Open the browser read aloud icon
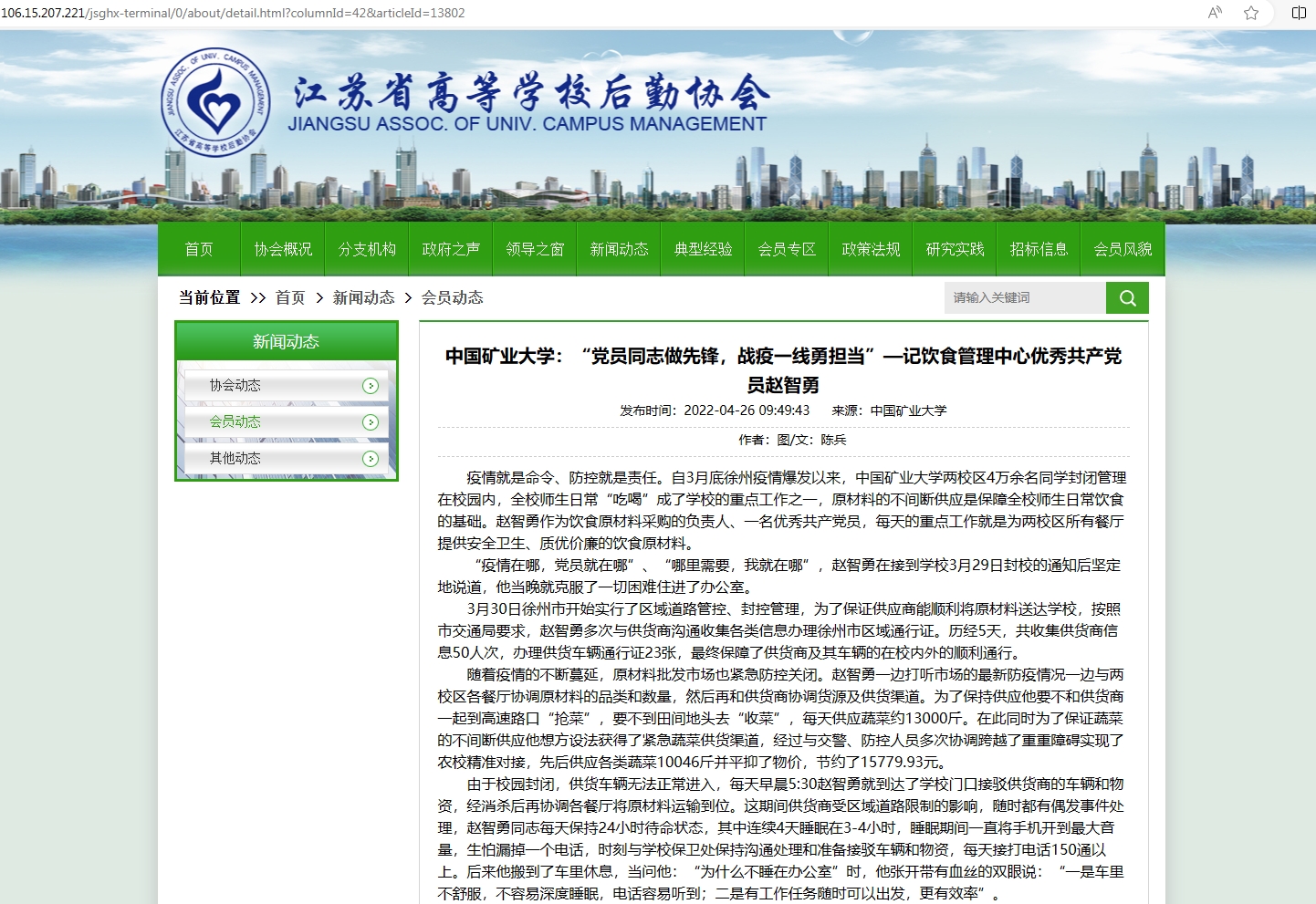The height and width of the screenshot is (904, 1316). (1215, 13)
